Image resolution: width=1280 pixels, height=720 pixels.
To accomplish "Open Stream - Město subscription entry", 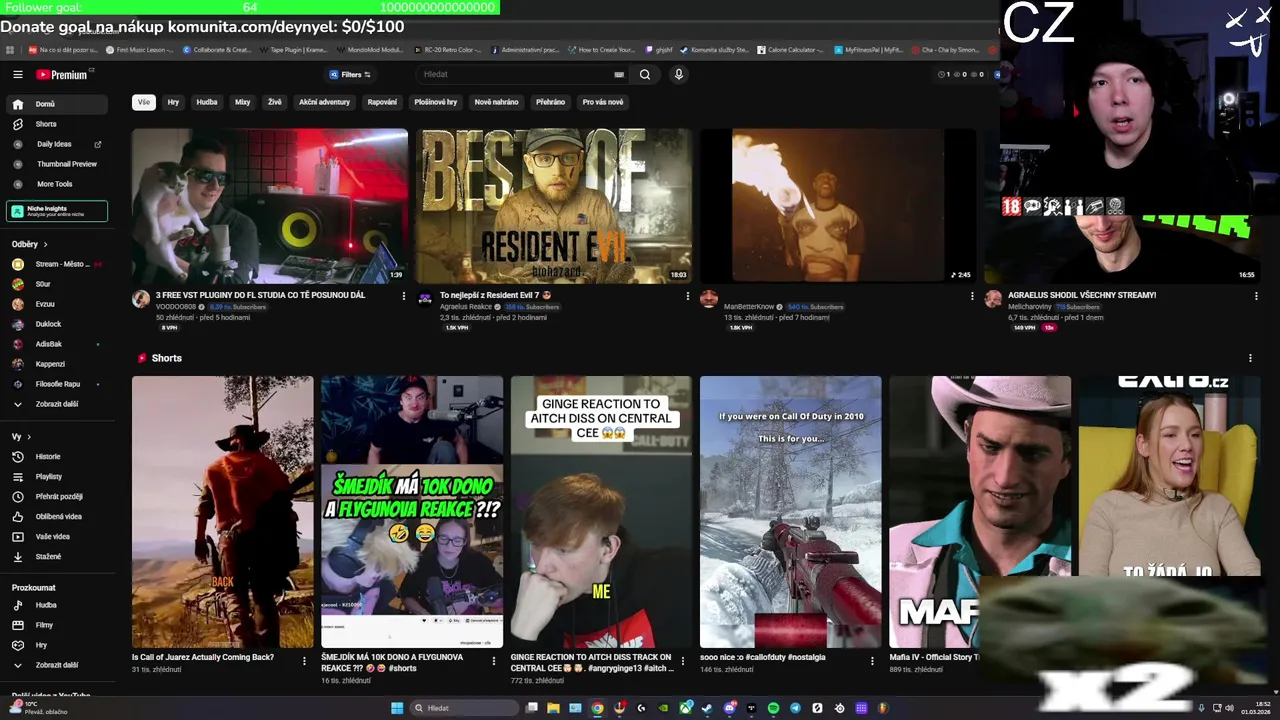I will 57,264.
